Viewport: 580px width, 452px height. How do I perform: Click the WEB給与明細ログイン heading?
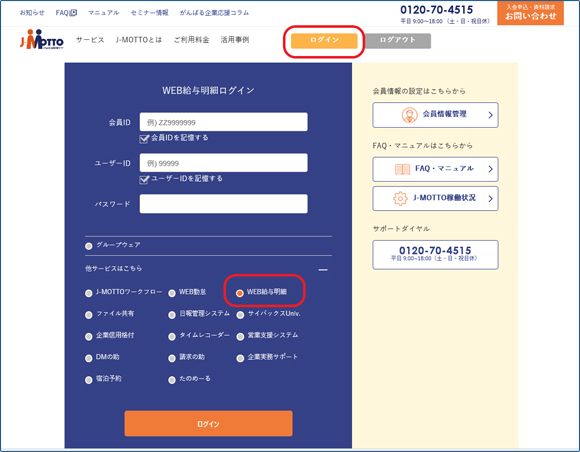coord(208,91)
